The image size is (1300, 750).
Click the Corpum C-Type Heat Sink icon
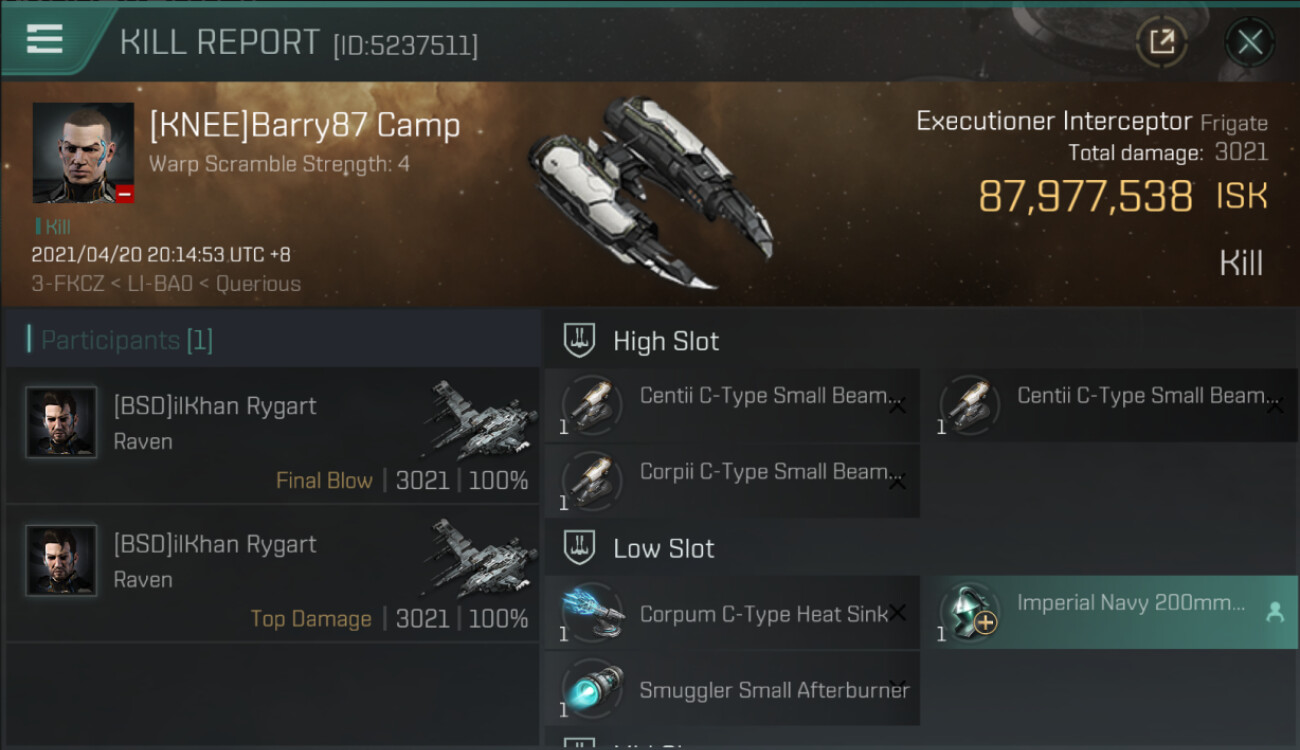click(593, 612)
